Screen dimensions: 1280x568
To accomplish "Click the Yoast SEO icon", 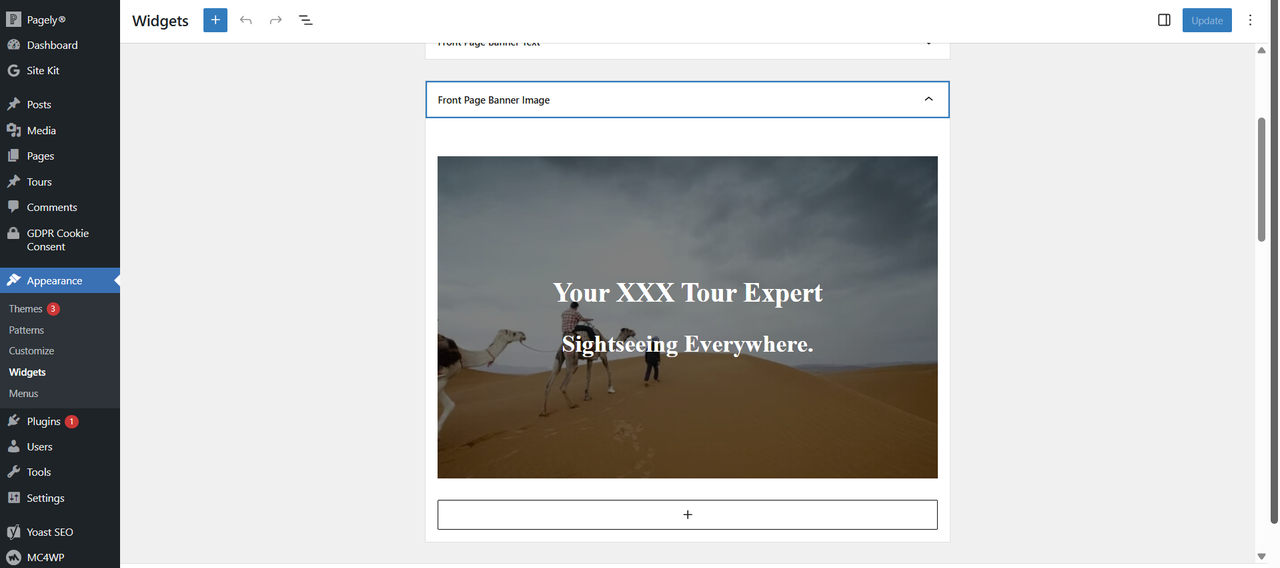I will point(13,532).
